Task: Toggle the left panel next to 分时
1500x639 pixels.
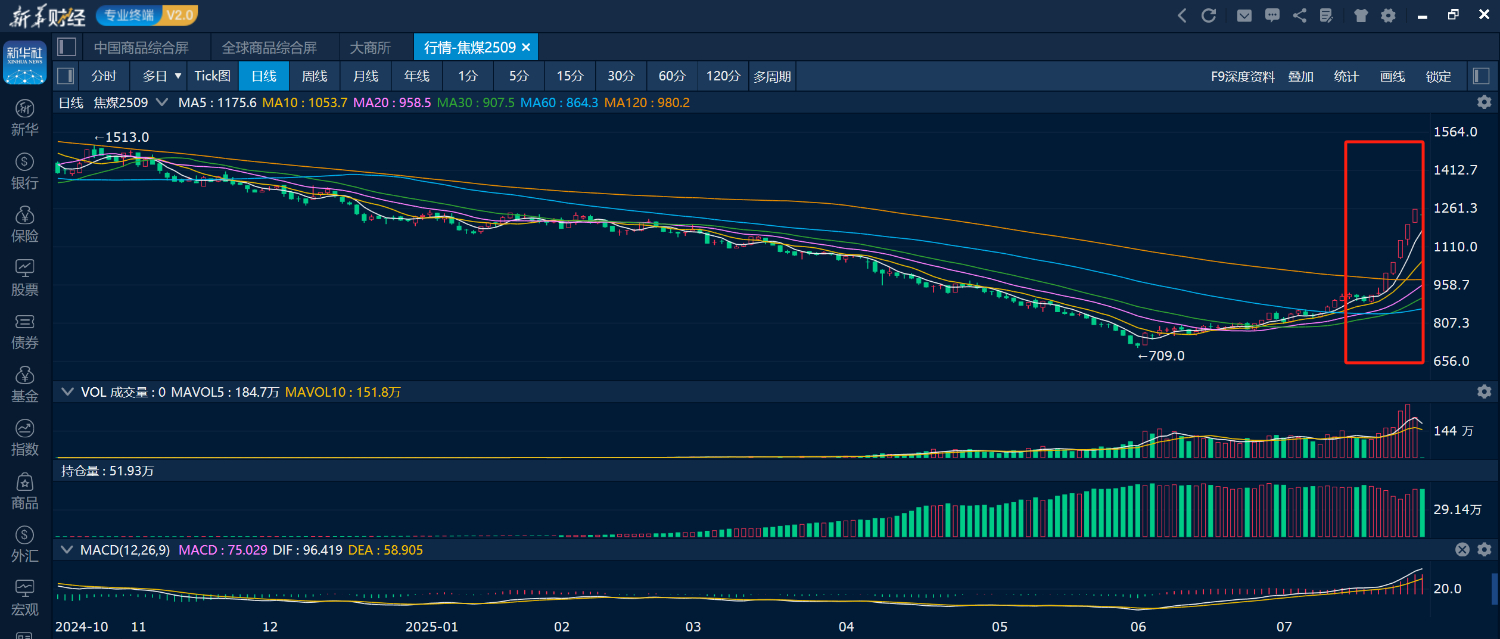Action: coord(65,76)
